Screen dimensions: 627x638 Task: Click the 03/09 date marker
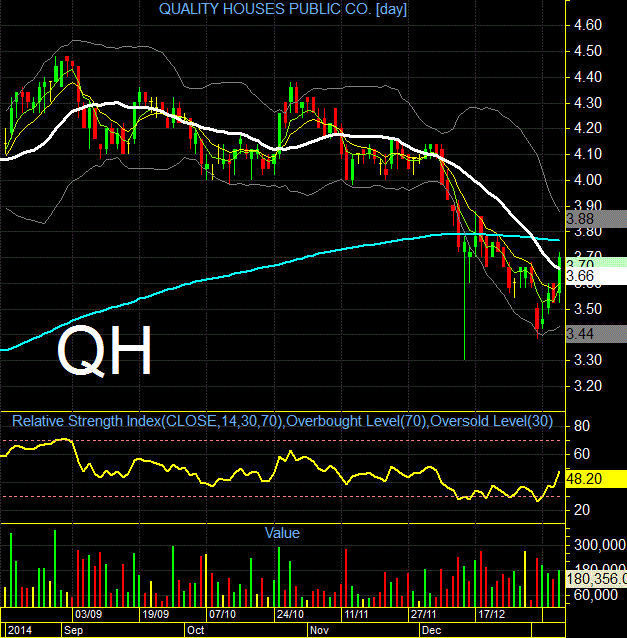pyautogui.click(x=88, y=614)
